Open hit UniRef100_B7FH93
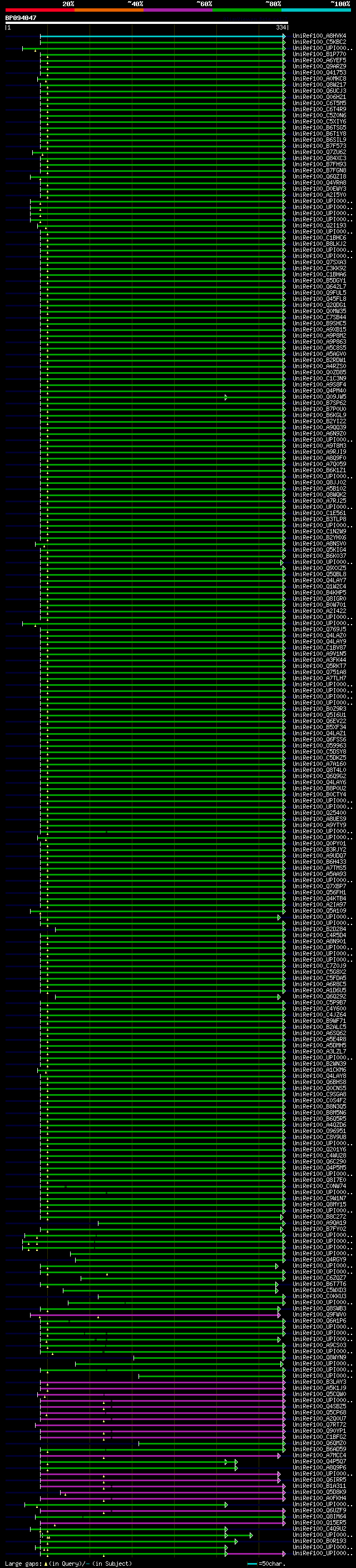The image size is (356, 1568). pyautogui.click(x=319, y=164)
